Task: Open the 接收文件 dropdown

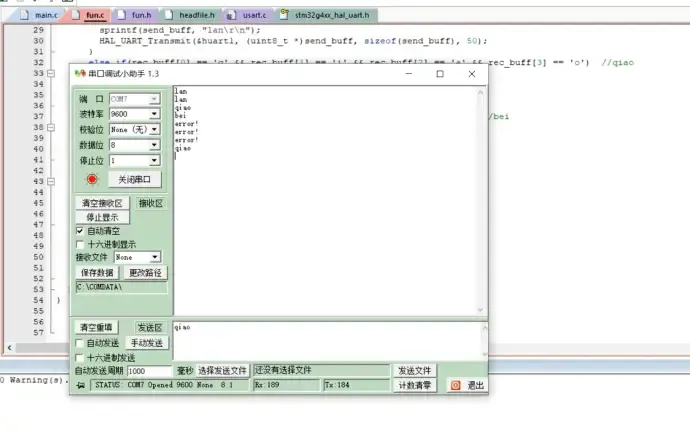Action: pos(154,257)
